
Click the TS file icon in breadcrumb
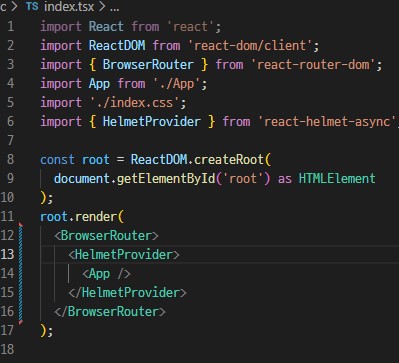click(x=32, y=7)
